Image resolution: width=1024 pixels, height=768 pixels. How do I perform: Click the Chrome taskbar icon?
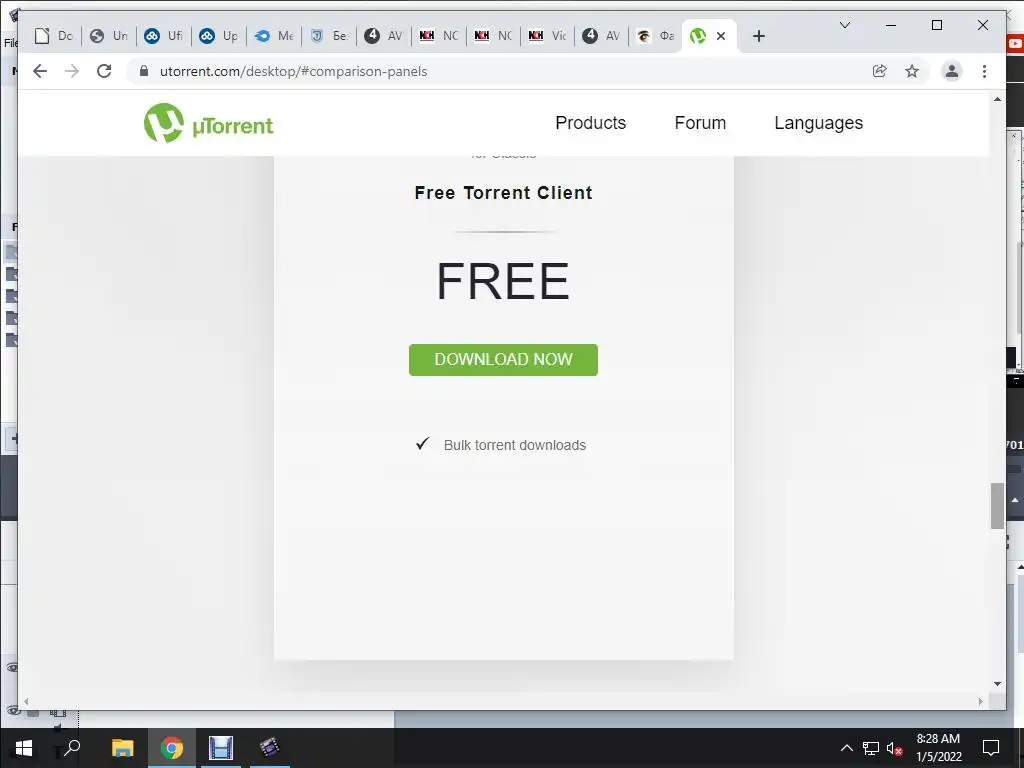172,748
